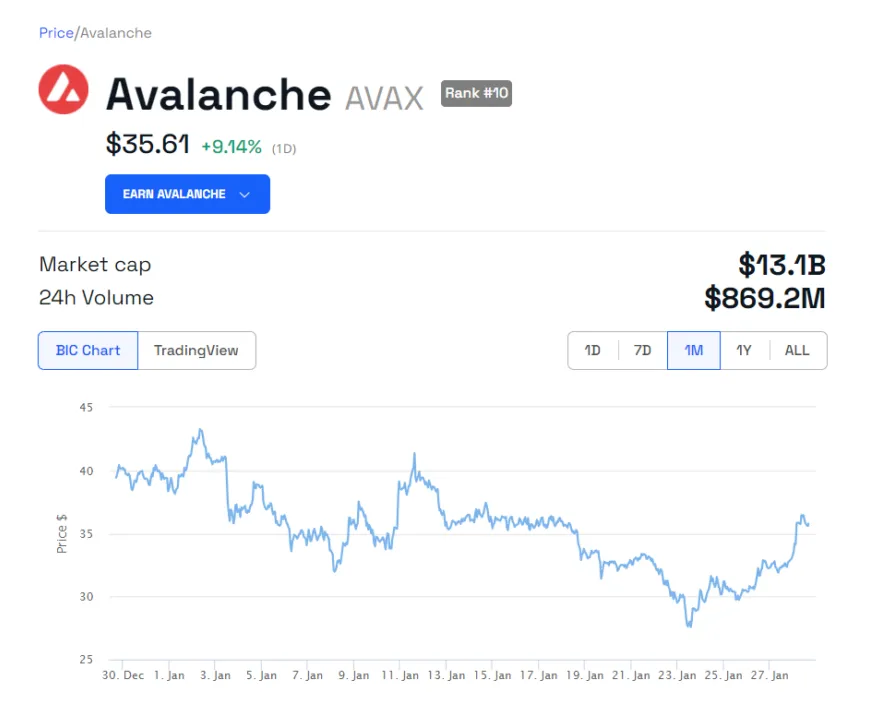Select the 7D timeframe button
Viewport: 870px width, 702px height.
(642, 350)
